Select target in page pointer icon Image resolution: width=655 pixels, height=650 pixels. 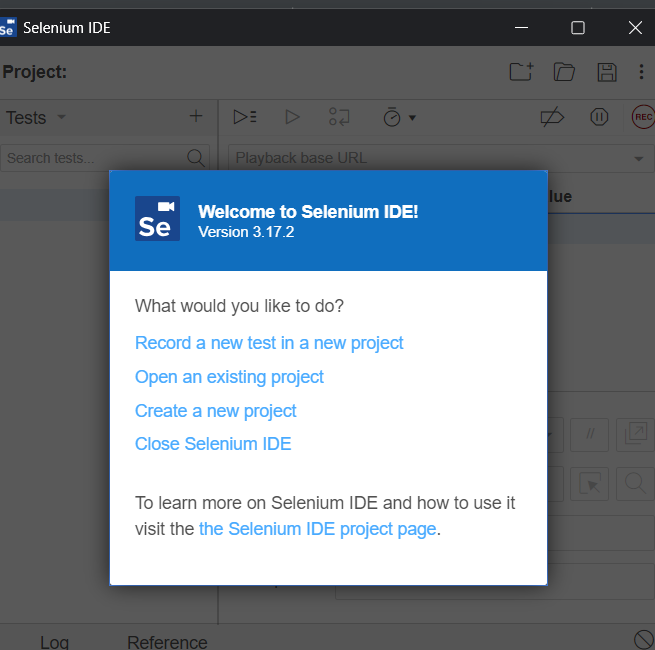click(x=589, y=484)
